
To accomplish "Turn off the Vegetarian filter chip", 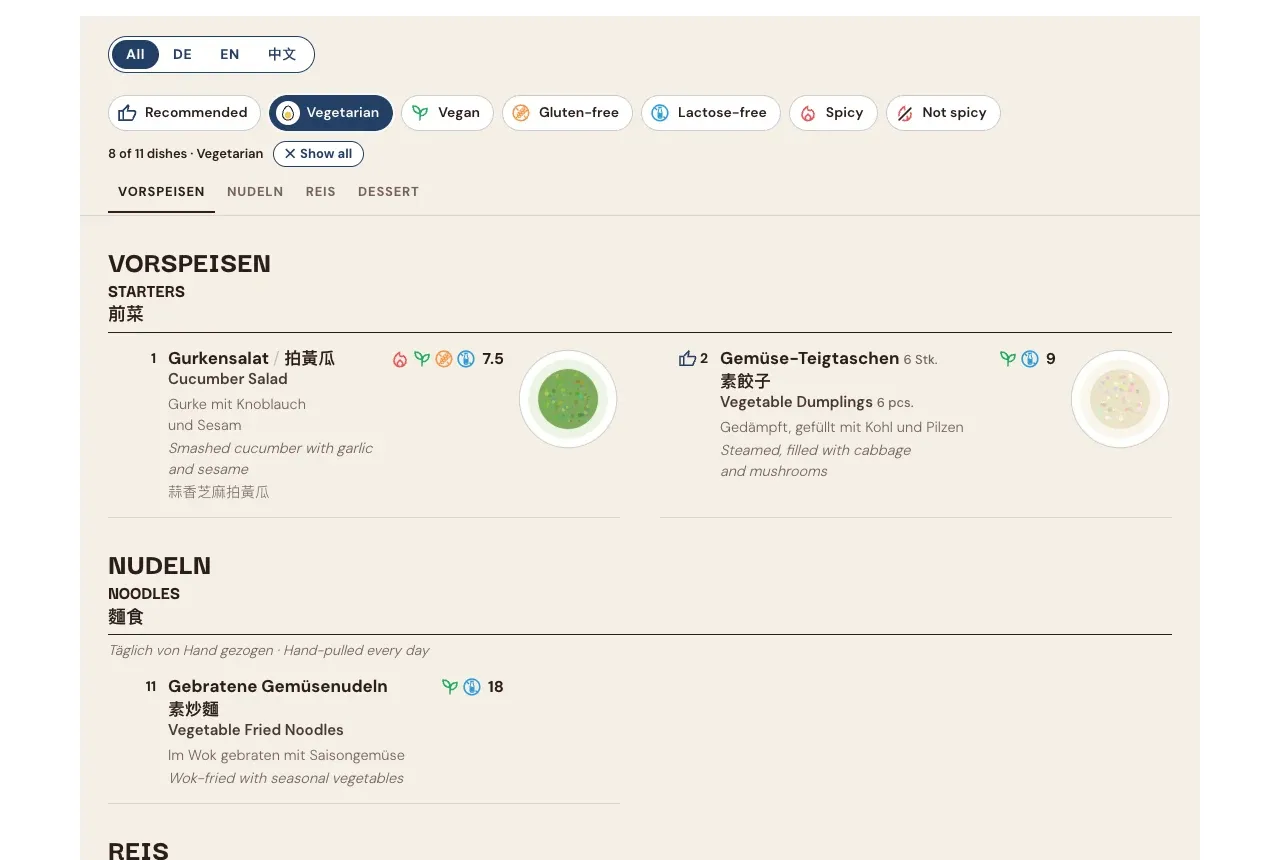I will 331,113.
